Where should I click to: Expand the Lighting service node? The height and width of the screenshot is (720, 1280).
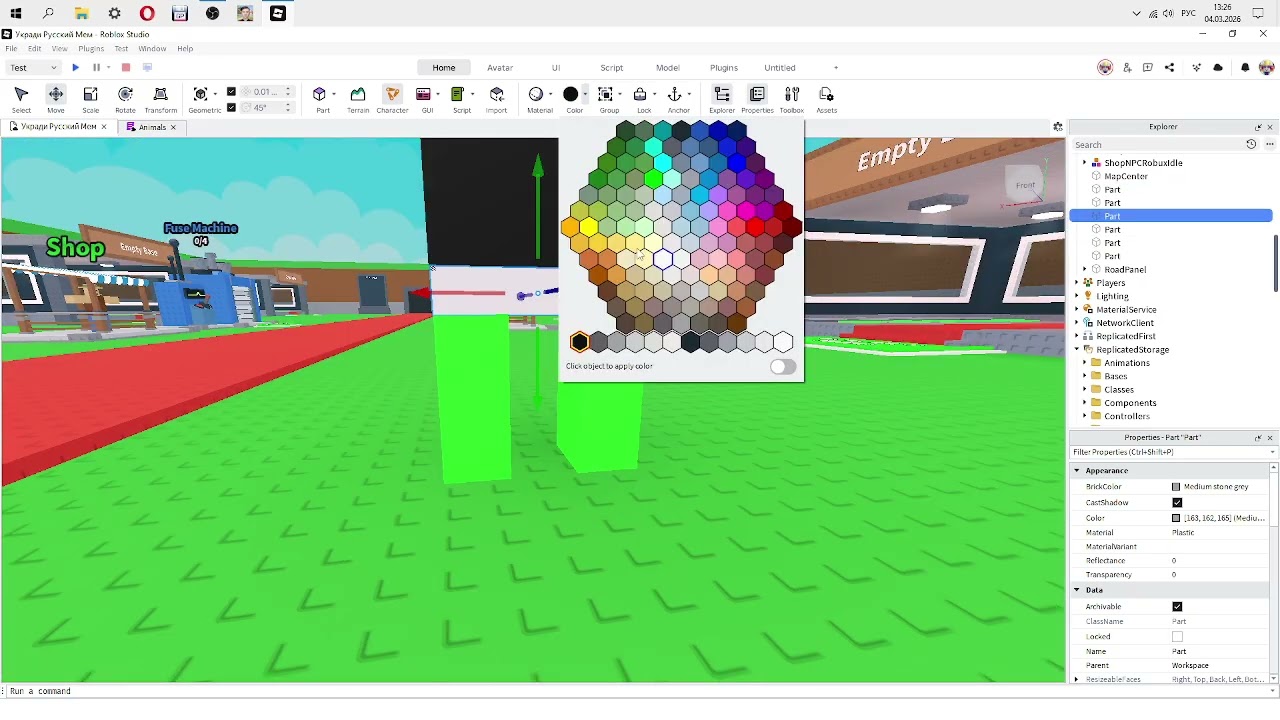1077,296
